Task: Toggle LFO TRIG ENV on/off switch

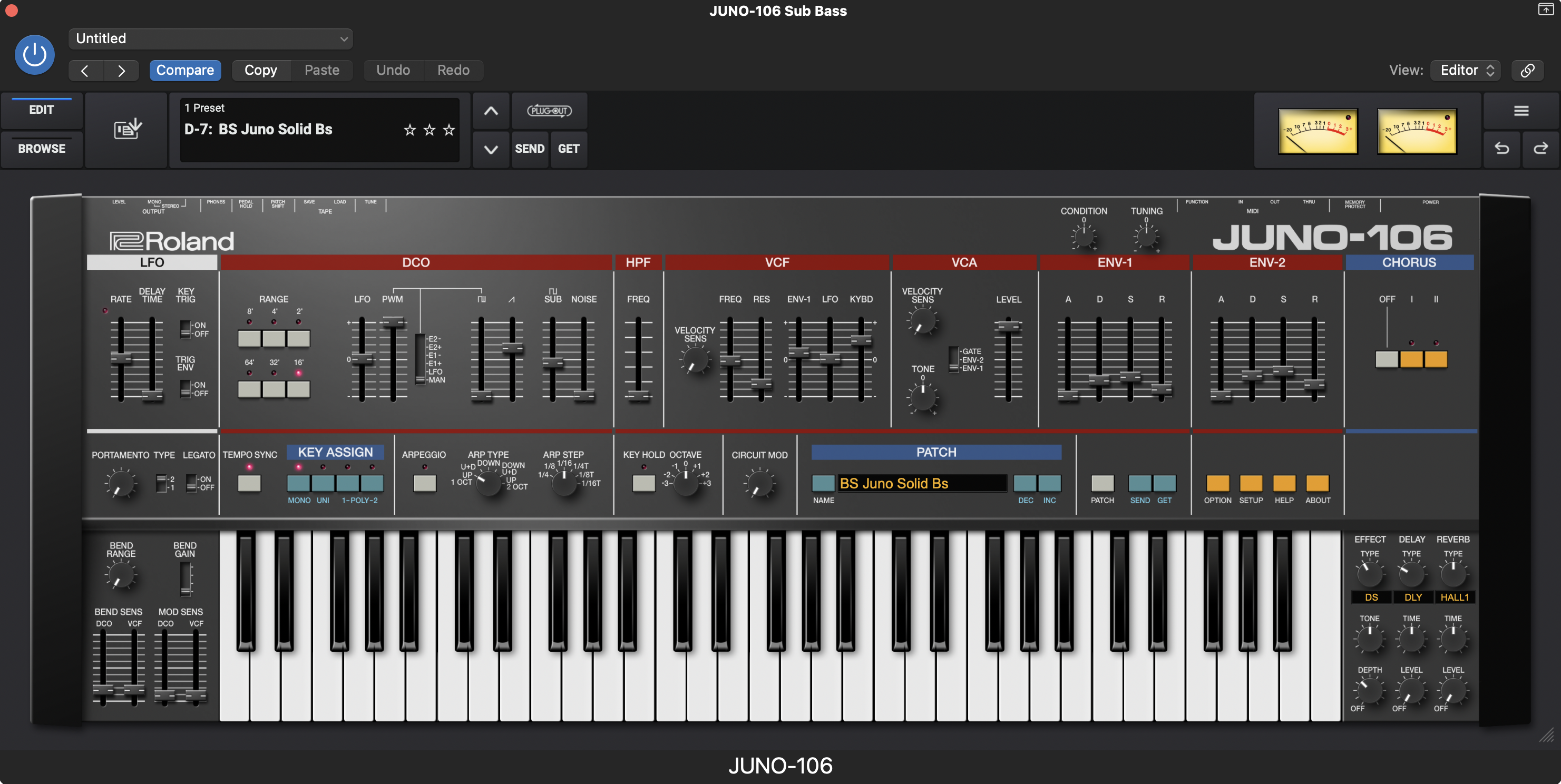Action: [186, 388]
